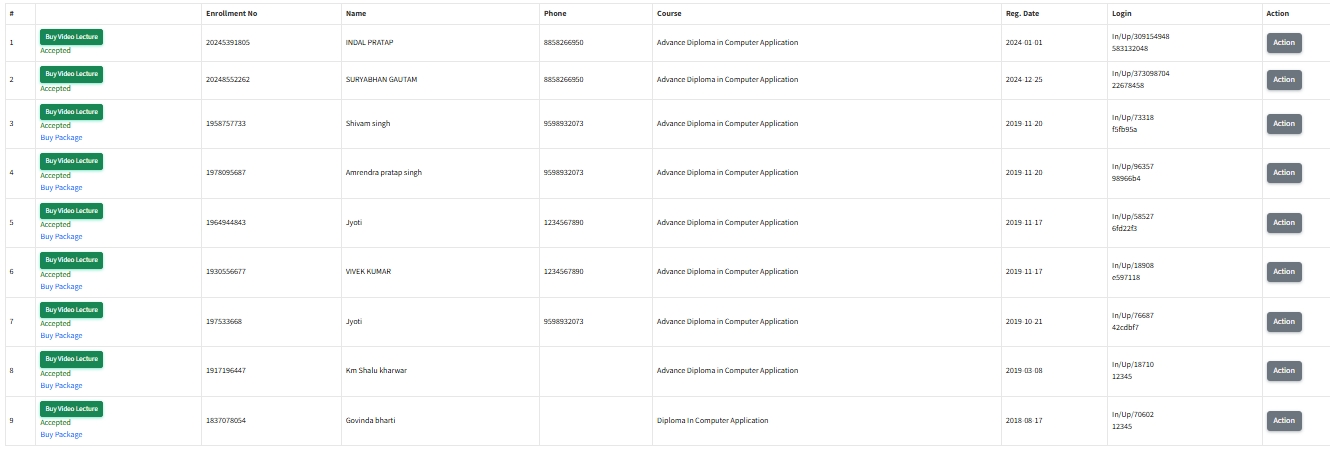
Task: Click Buy Package link for VIVEK KUMAR
Action: pyautogui.click(x=61, y=286)
